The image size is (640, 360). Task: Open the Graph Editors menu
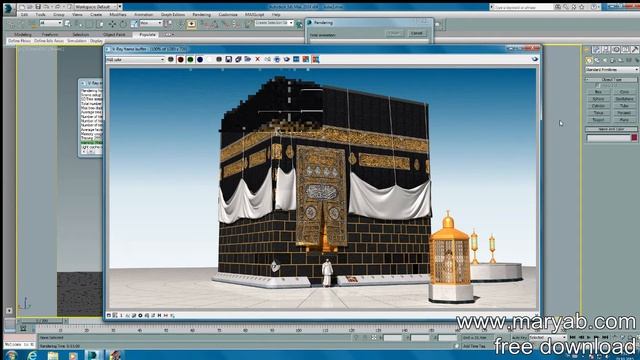pos(173,15)
